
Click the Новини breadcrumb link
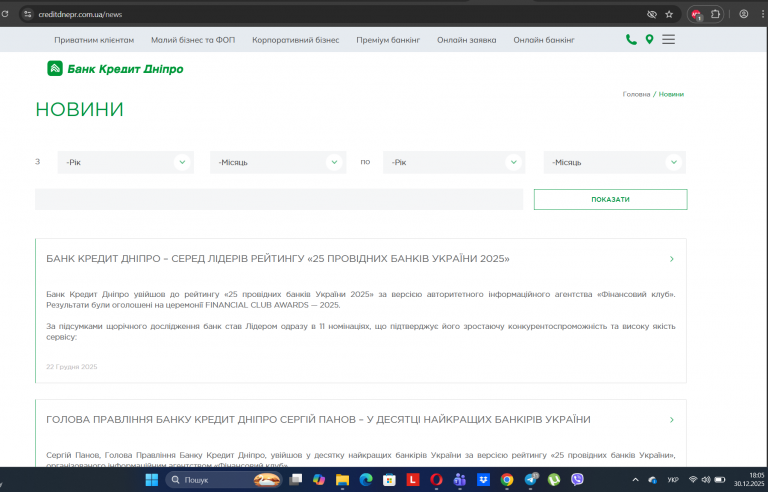[x=671, y=94]
